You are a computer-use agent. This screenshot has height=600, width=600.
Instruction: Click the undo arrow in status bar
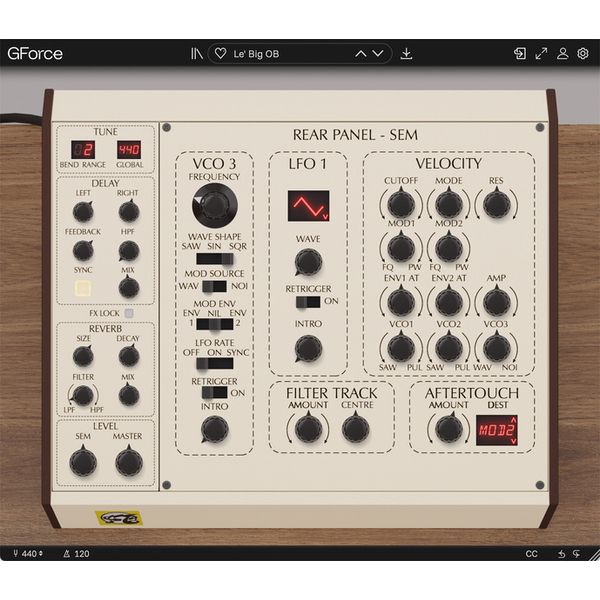tap(561, 554)
